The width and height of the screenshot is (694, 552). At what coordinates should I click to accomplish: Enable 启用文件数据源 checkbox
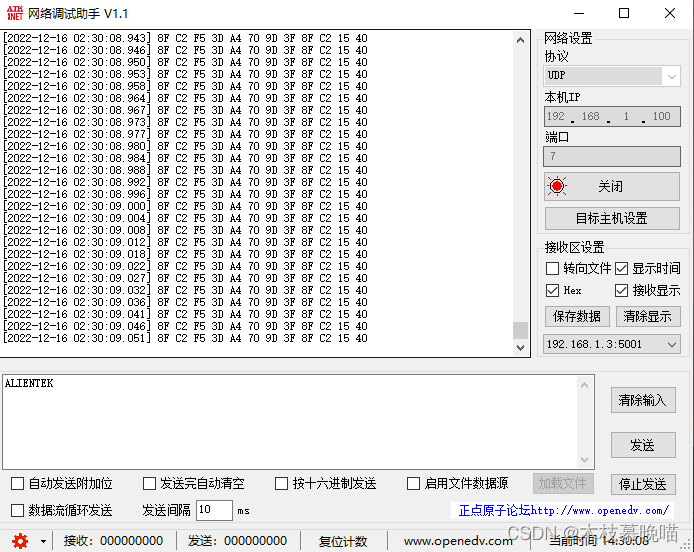tap(413, 483)
